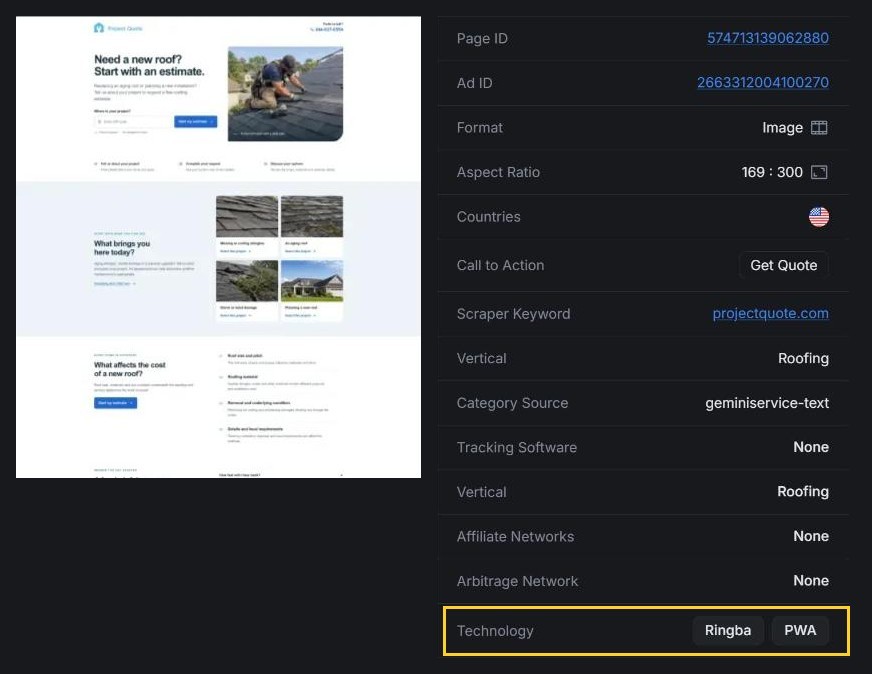Select the Ringba technology tag
The width and height of the screenshot is (872, 674).
pyautogui.click(x=728, y=631)
